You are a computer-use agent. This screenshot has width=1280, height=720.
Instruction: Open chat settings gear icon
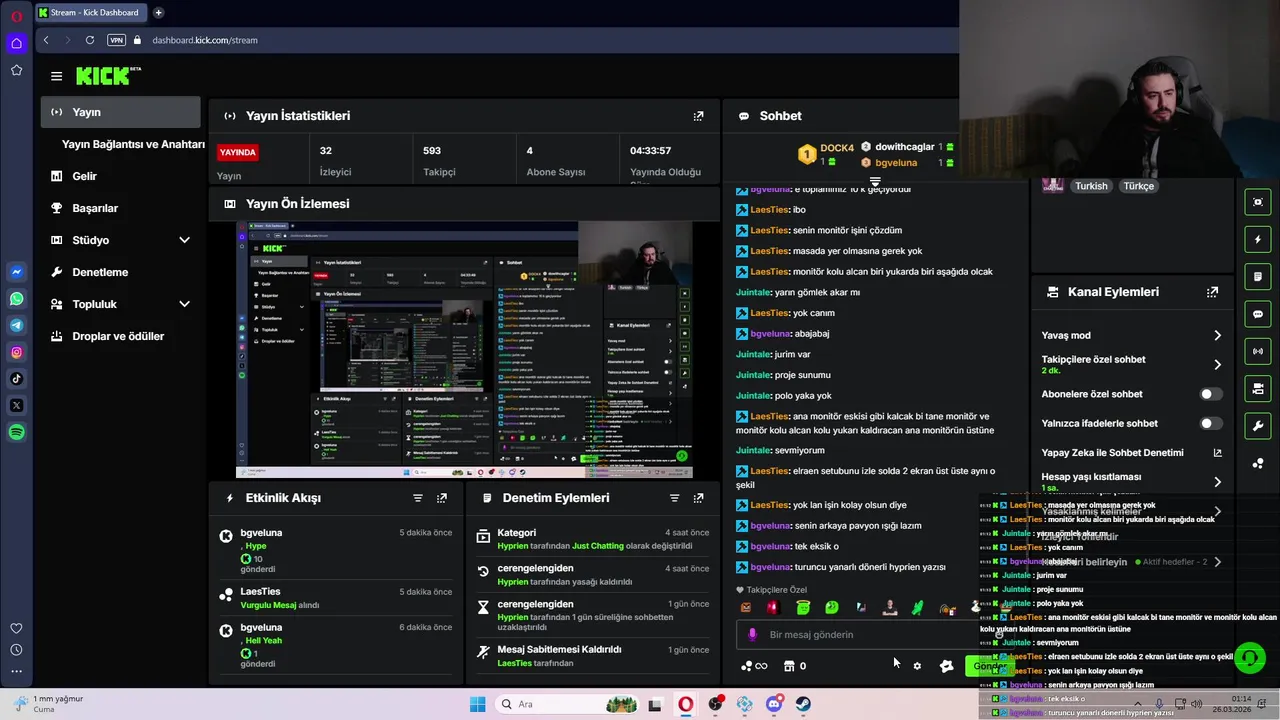pyautogui.click(x=917, y=666)
